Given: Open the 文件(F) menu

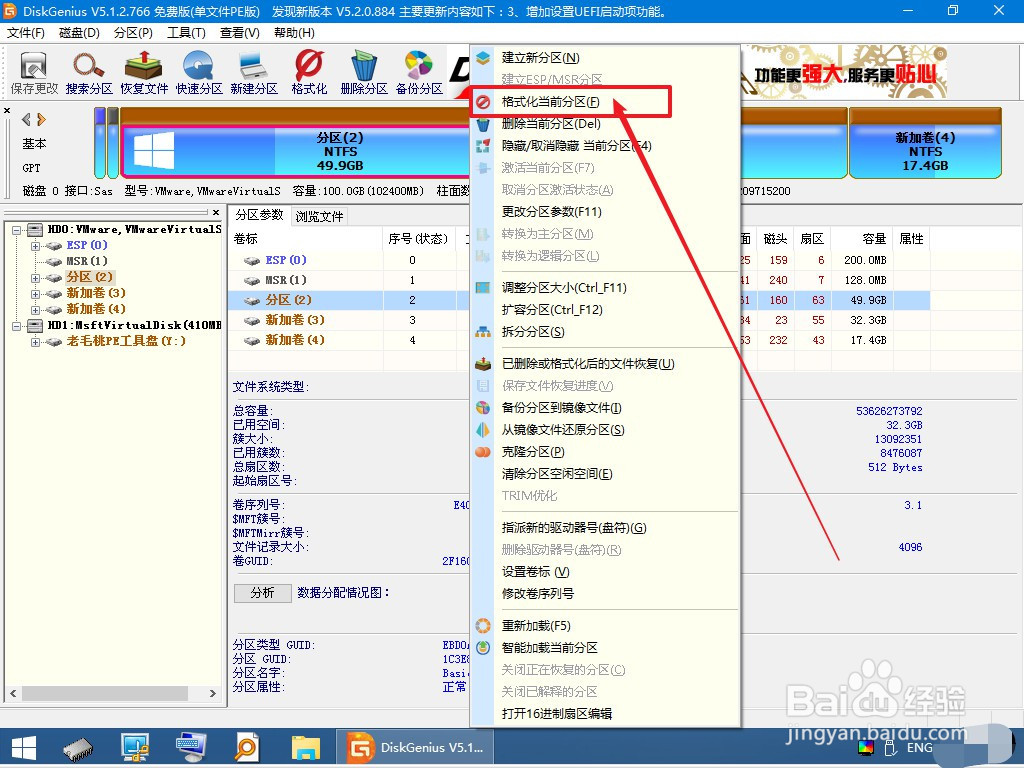Looking at the screenshot, I should 25,33.
